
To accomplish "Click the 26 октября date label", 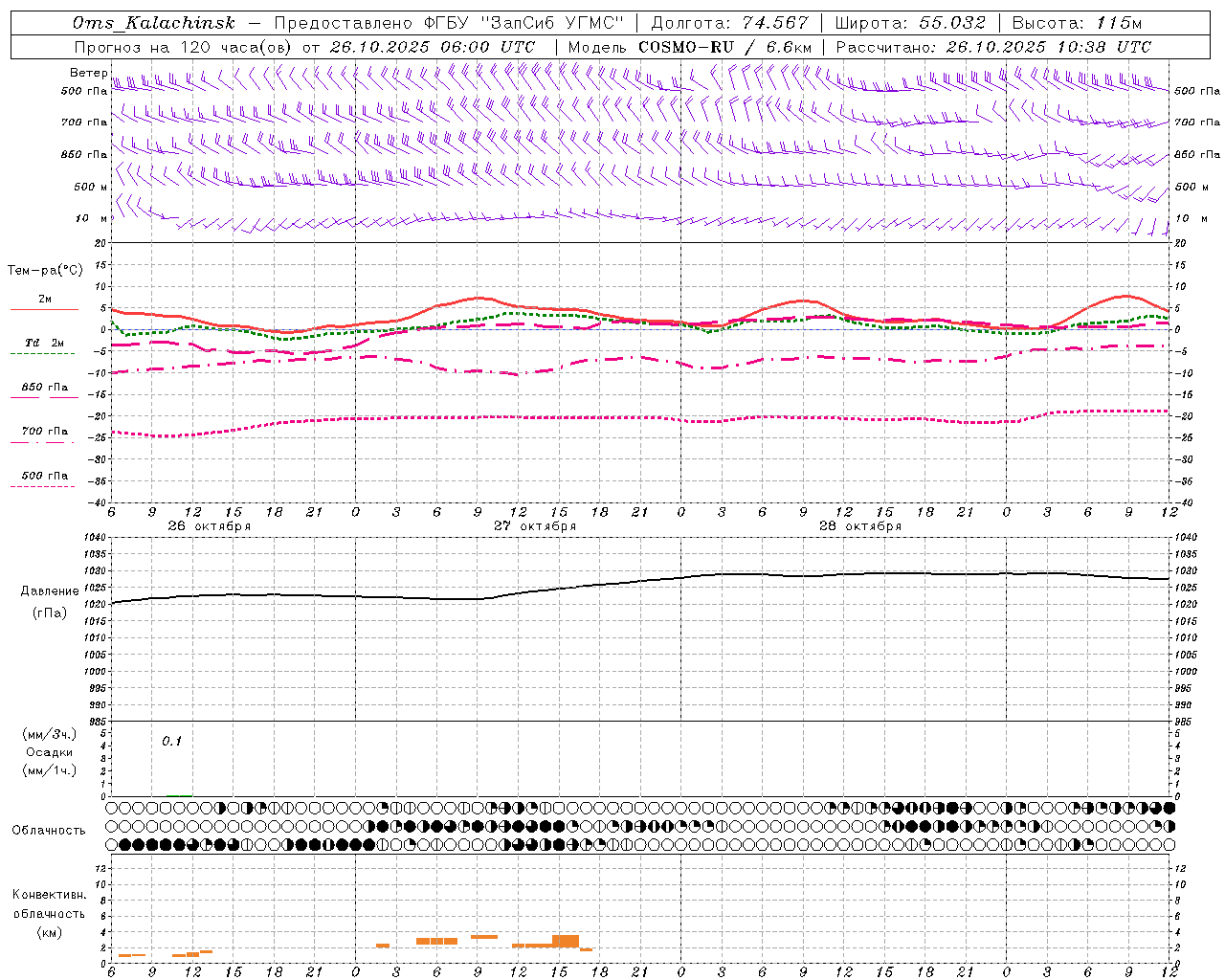I will [209, 526].
